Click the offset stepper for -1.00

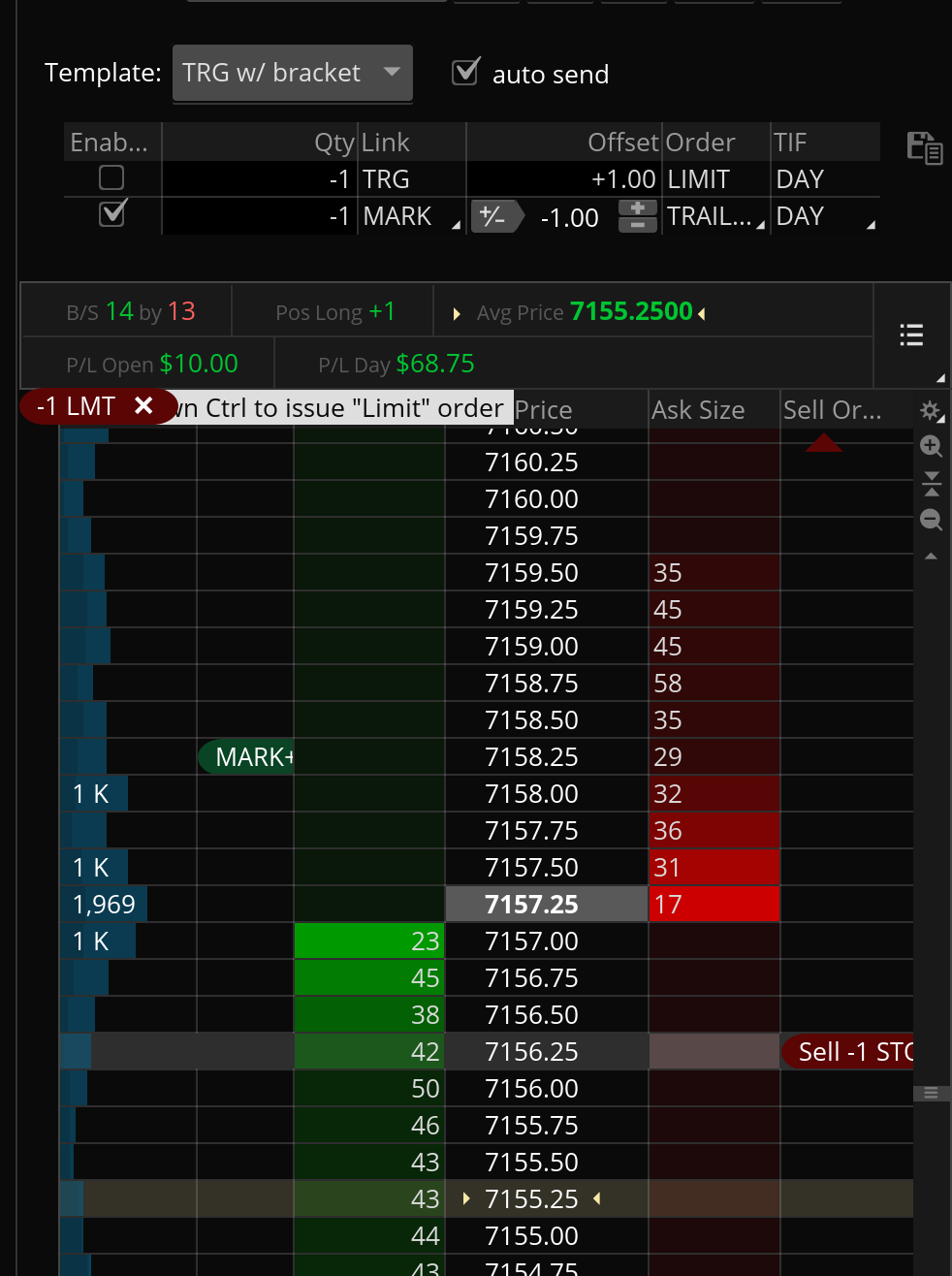(x=637, y=216)
